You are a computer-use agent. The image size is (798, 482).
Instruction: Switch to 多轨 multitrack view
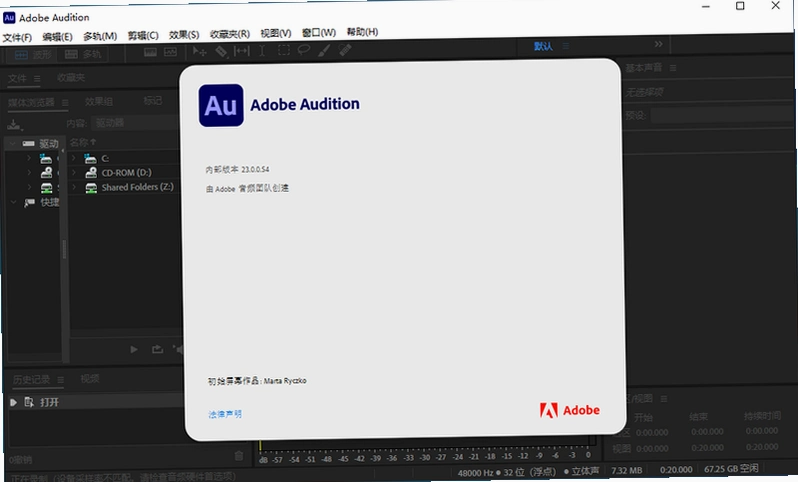[x=83, y=54]
